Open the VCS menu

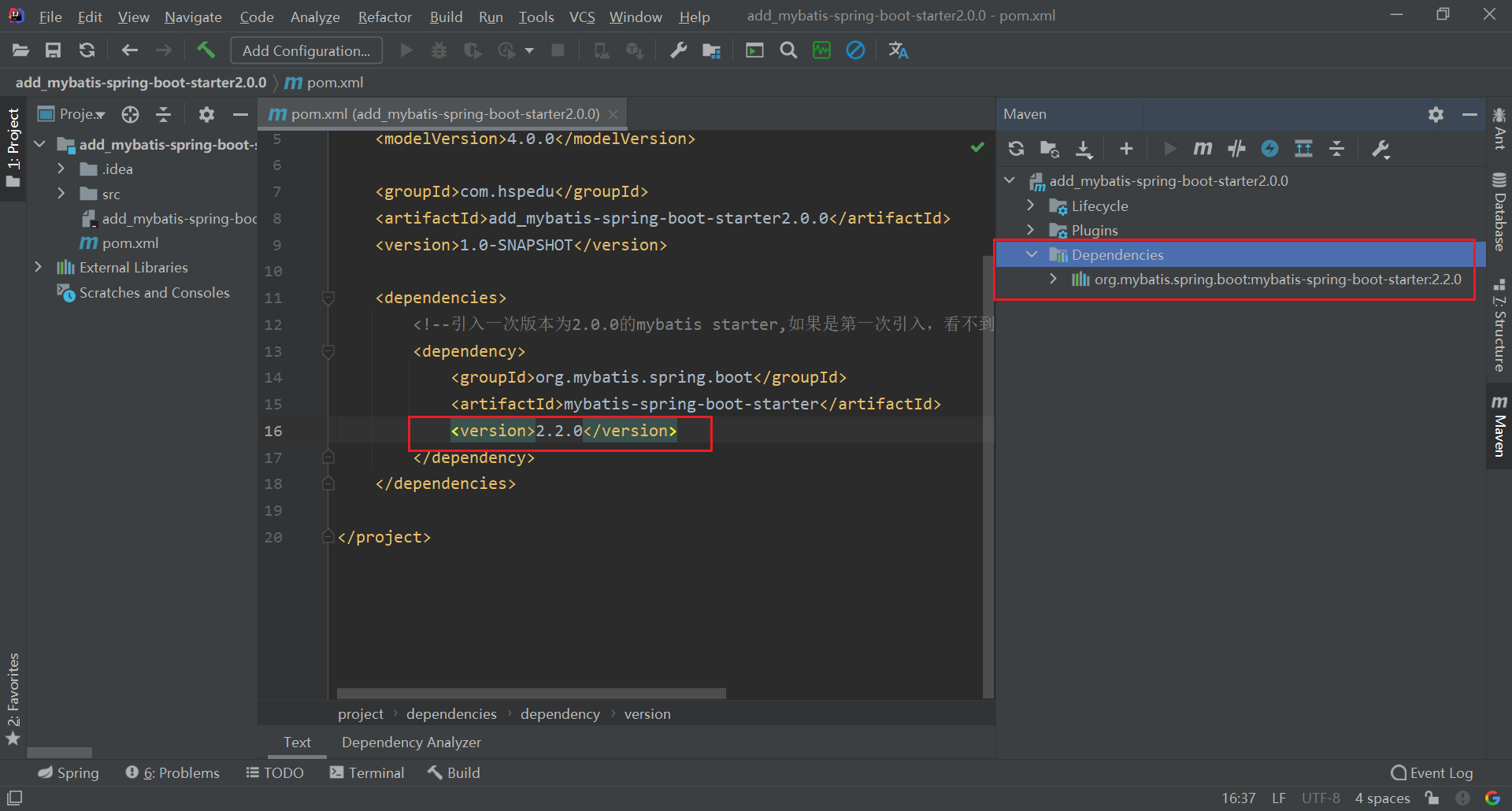[x=582, y=17]
